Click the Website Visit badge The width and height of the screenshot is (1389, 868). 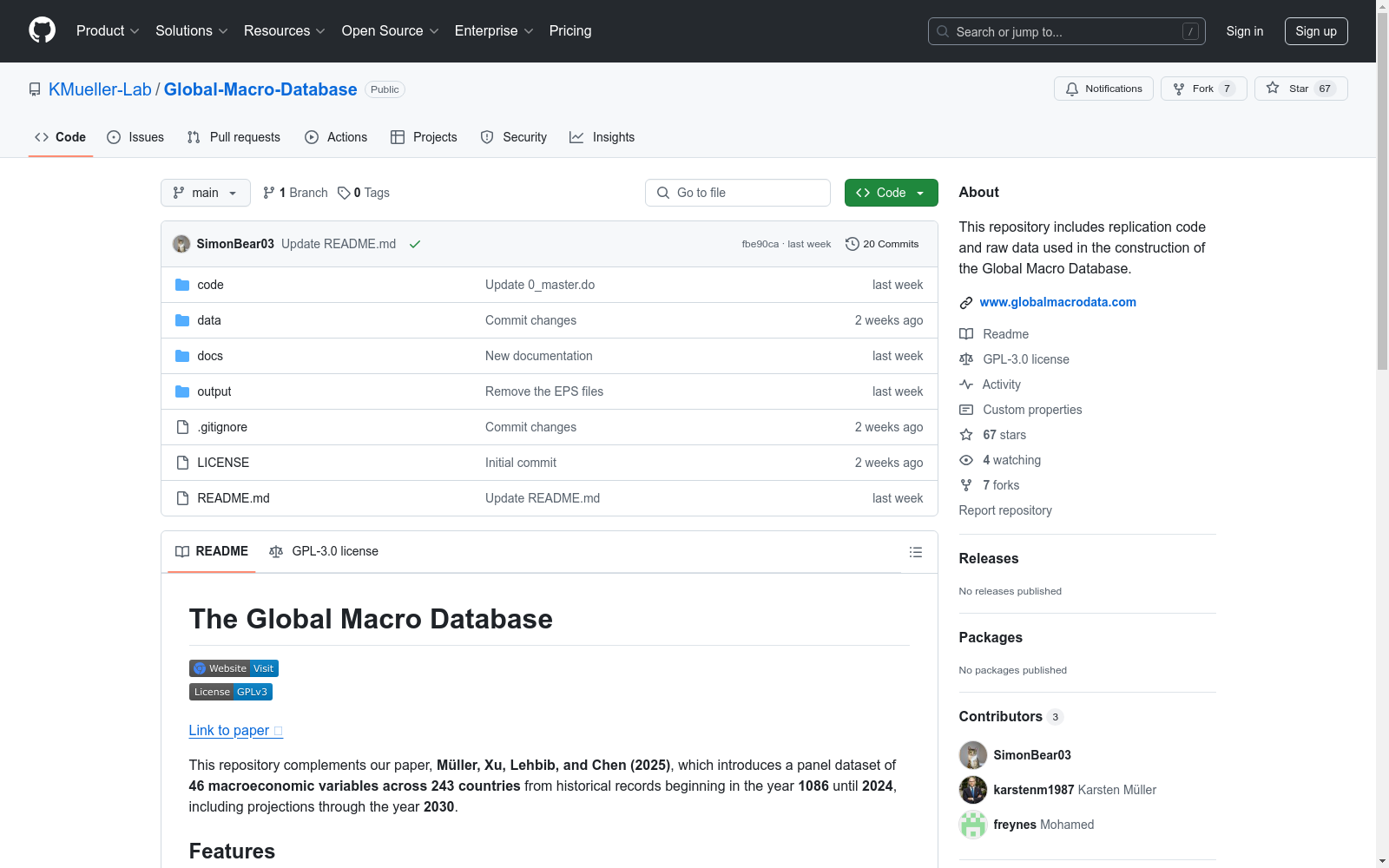[x=234, y=668]
